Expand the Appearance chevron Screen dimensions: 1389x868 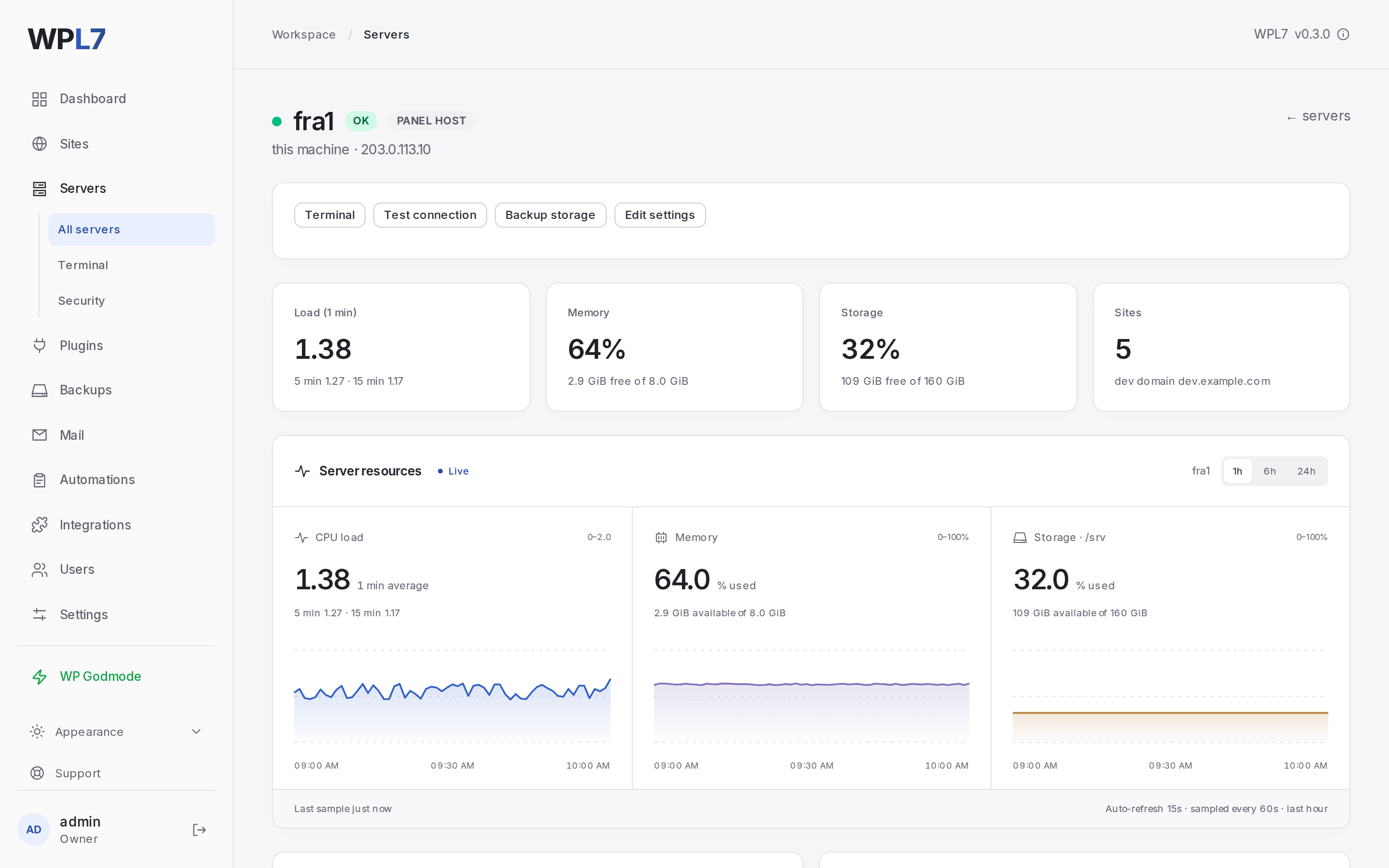pyautogui.click(x=196, y=732)
